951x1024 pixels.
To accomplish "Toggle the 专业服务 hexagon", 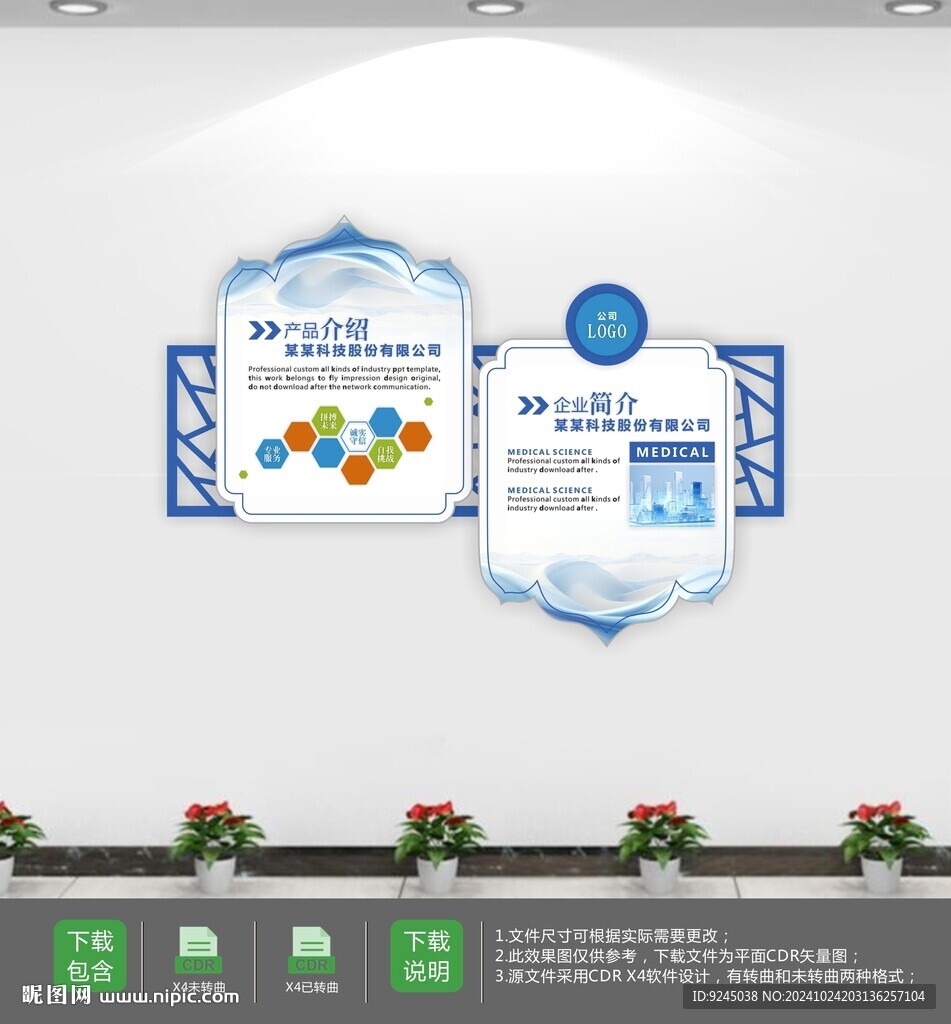I will point(273,453).
